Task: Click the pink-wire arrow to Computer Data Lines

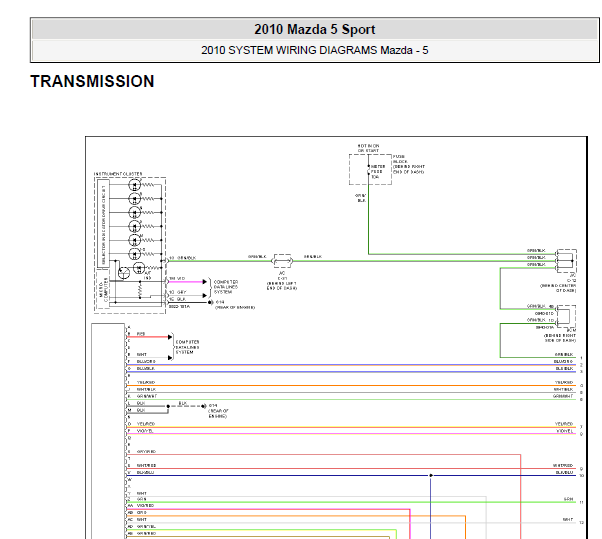Action: tap(205, 282)
